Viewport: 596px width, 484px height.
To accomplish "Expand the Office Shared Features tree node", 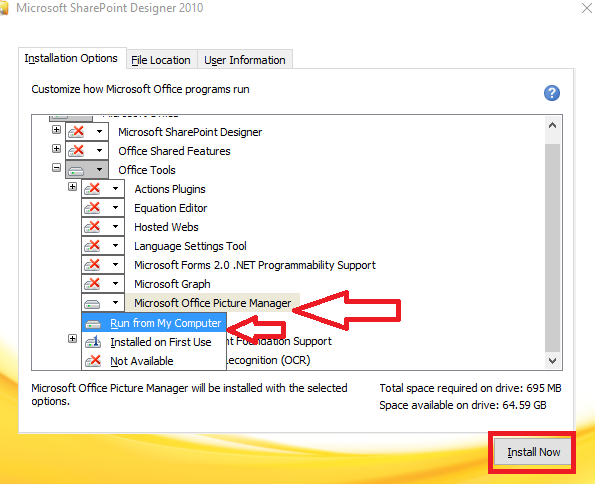I will [56, 149].
